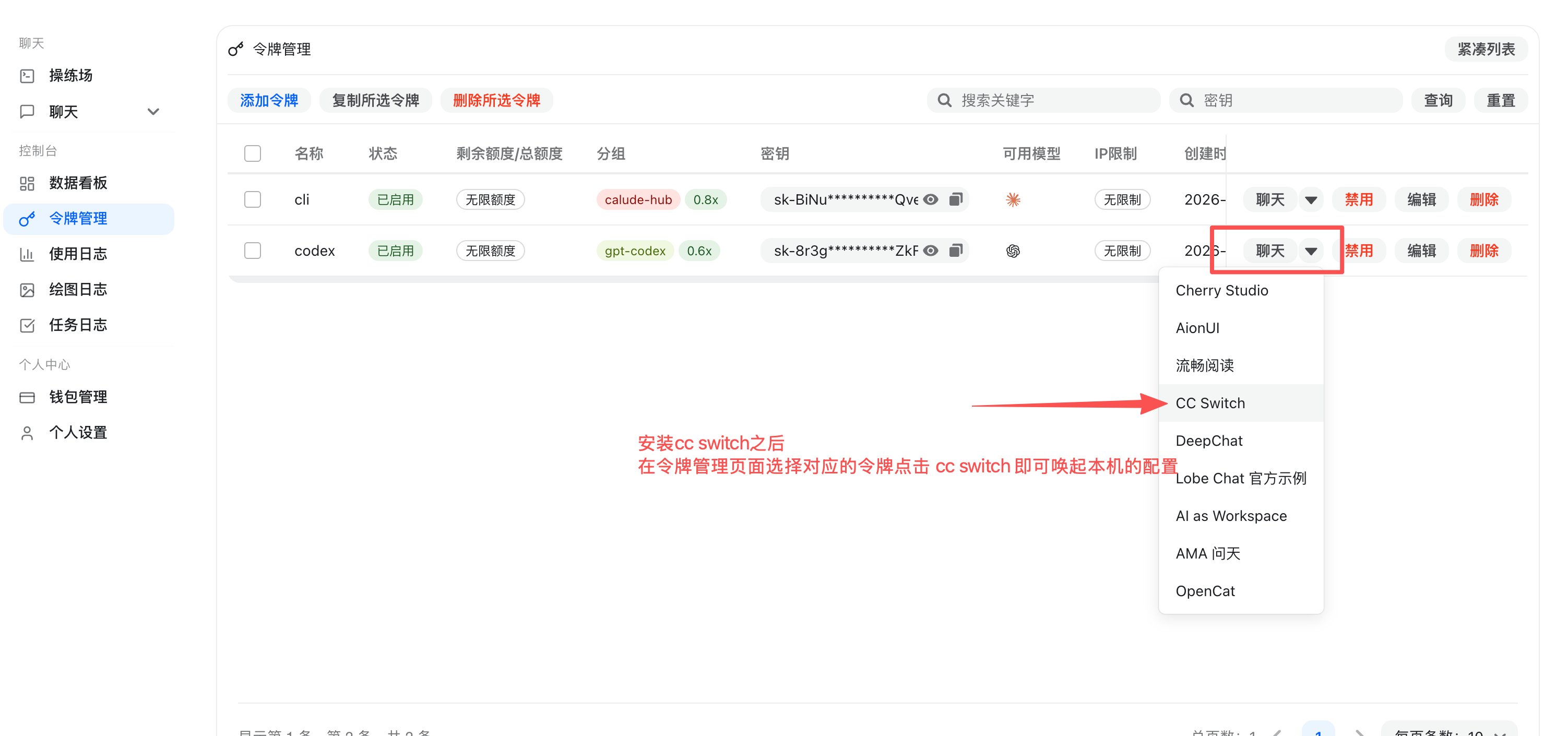The width and height of the screenshot is (1568, 736).
Task: Delete the cli token
Action: coord(1484,200)
